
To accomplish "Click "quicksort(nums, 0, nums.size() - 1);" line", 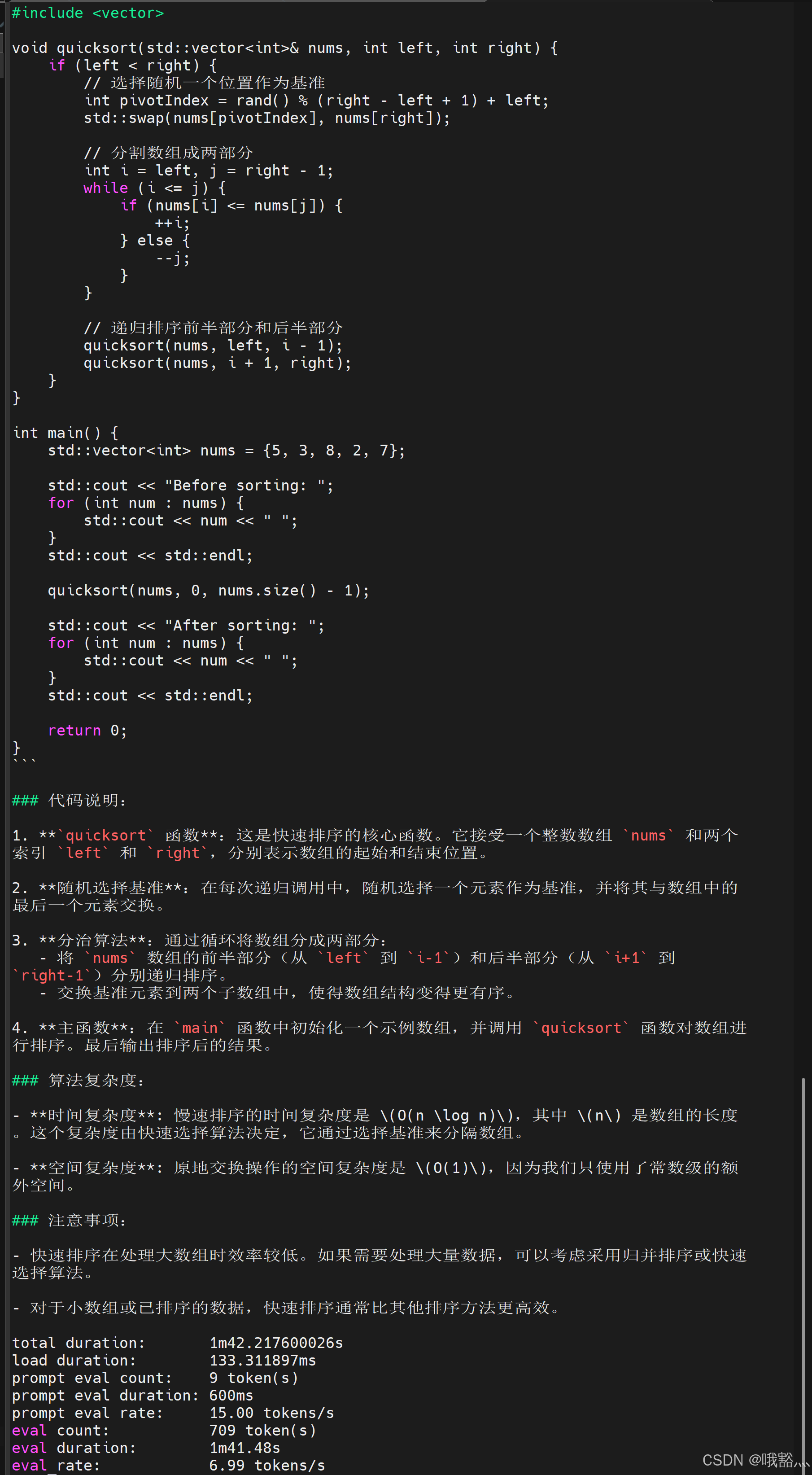I will pyautogui.click(x=209, y=591).
